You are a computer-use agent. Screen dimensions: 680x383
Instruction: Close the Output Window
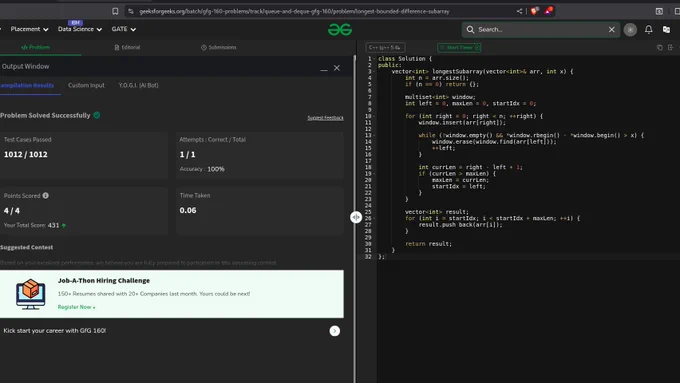pos(337,68)
